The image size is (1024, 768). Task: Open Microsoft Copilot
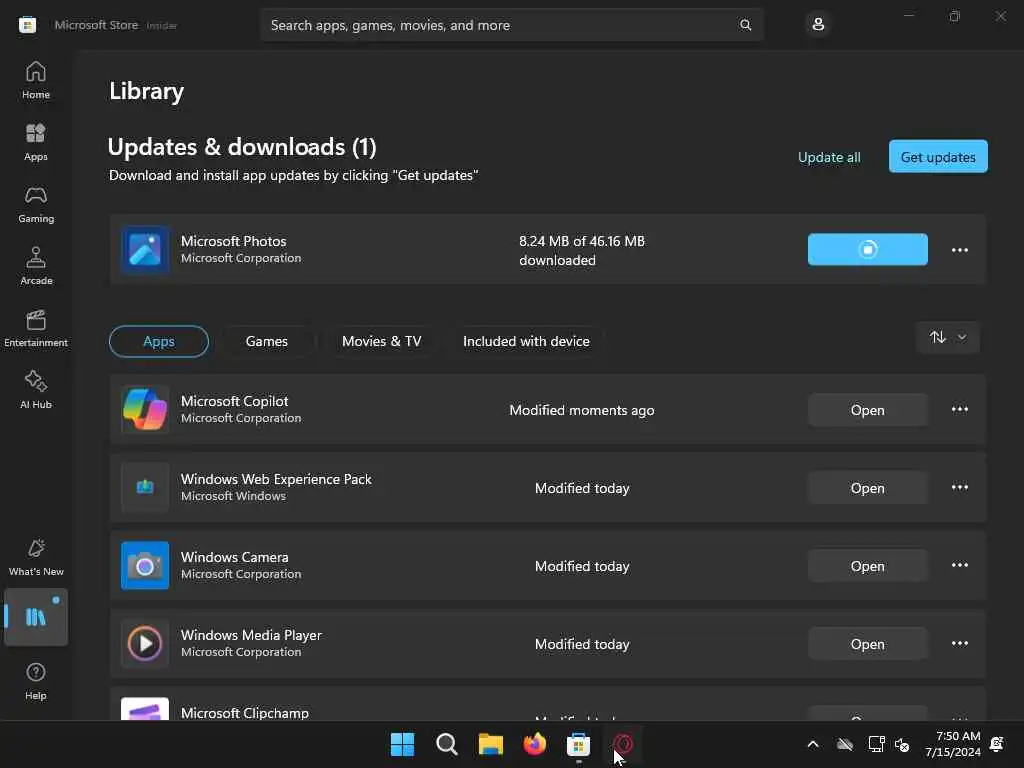867,410
